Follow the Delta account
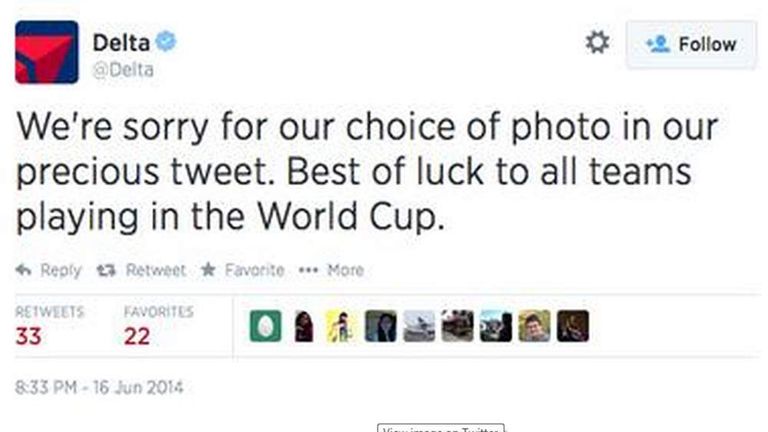 (691, 44)
